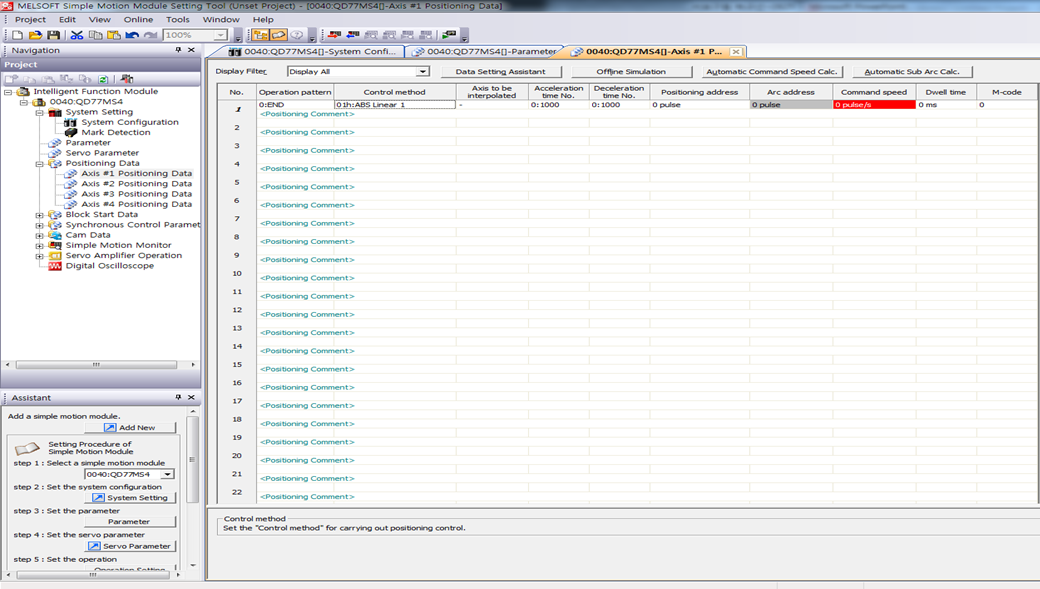This screenshot has width=1040, height=589.
Task: Open the Project menu
Action: [x=31, y=19]
